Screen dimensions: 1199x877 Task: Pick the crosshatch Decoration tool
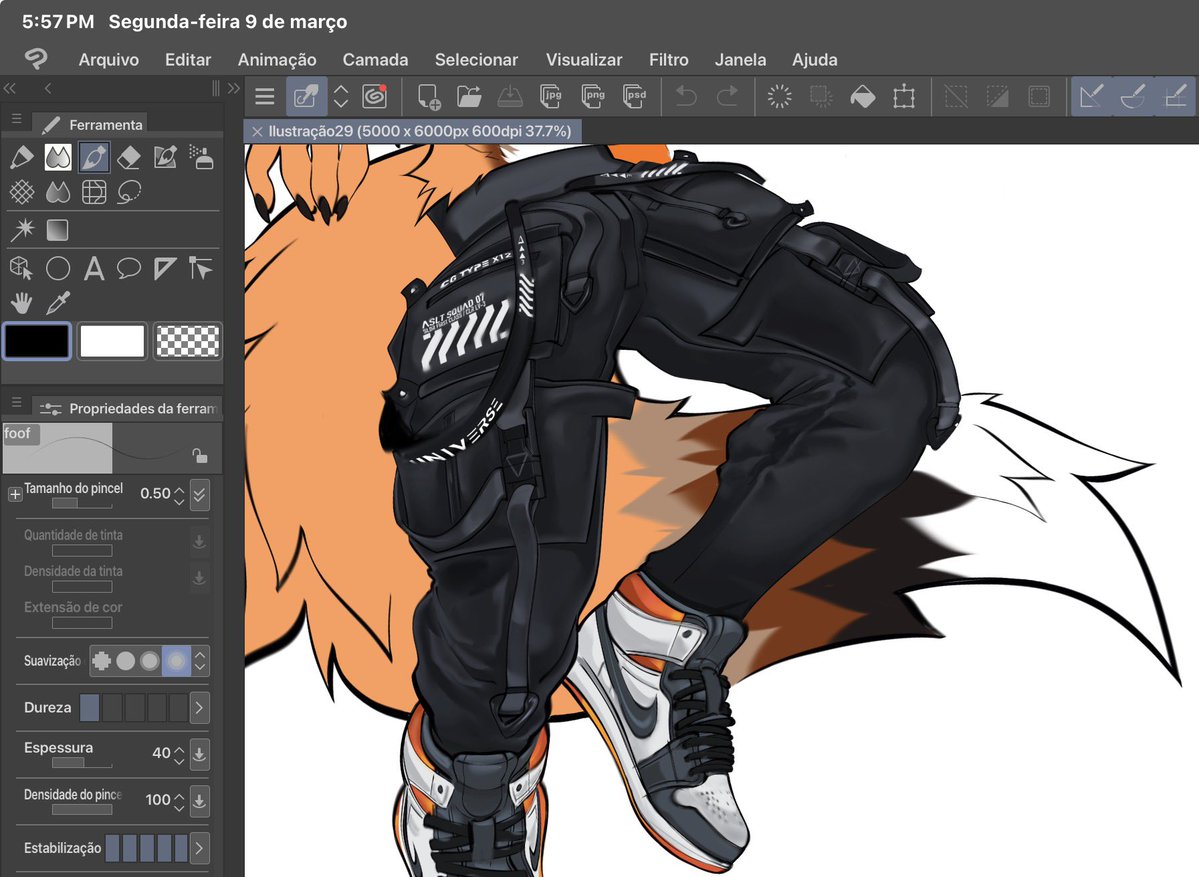point(21,192)
